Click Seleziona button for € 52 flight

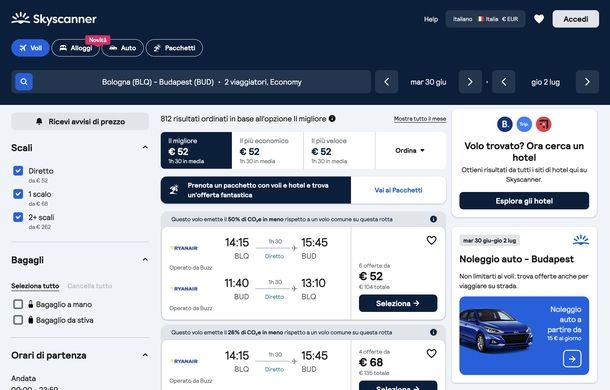tap(398, 303)
